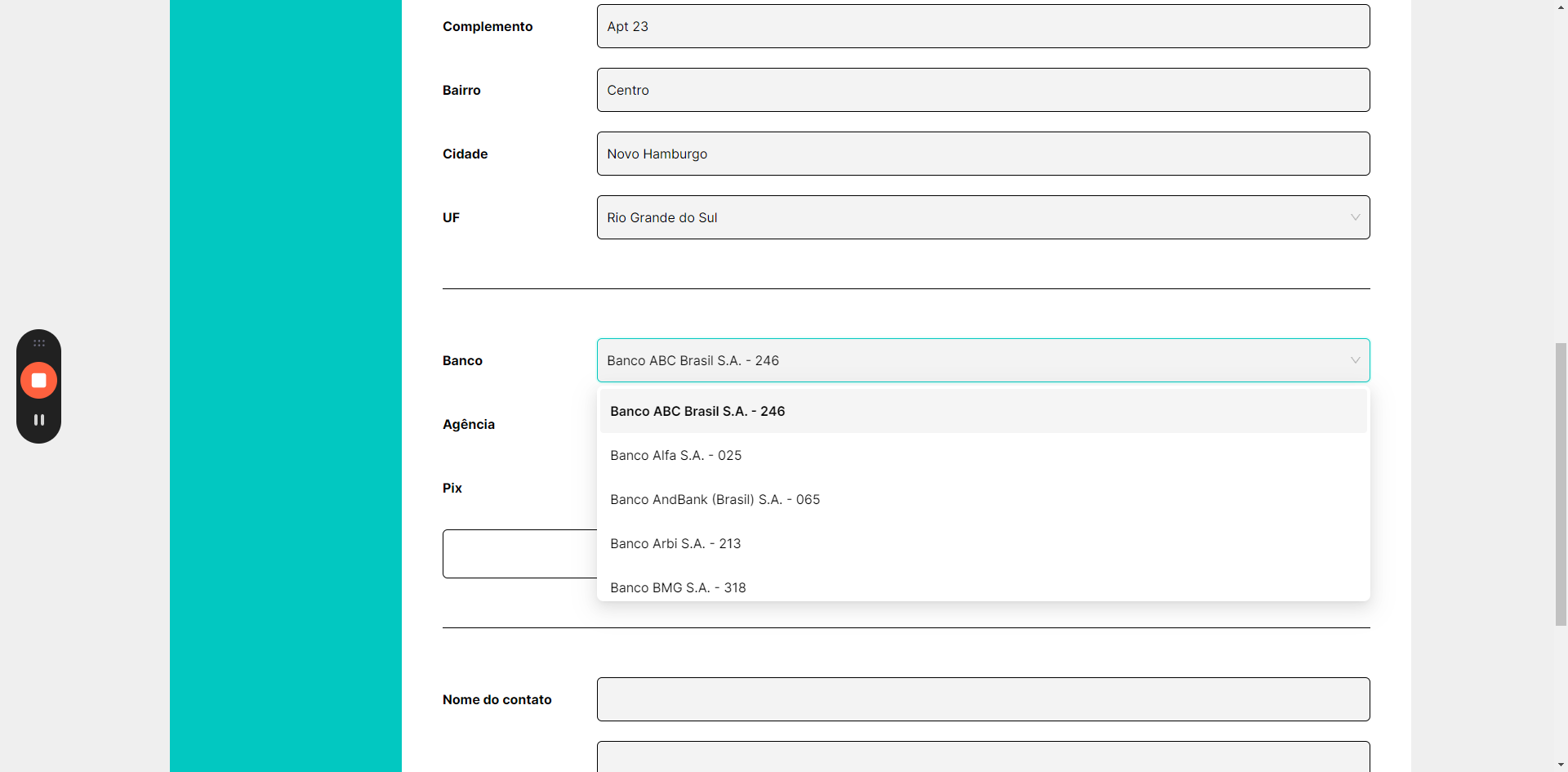Click the Cidade label

[x=465, y=154]
